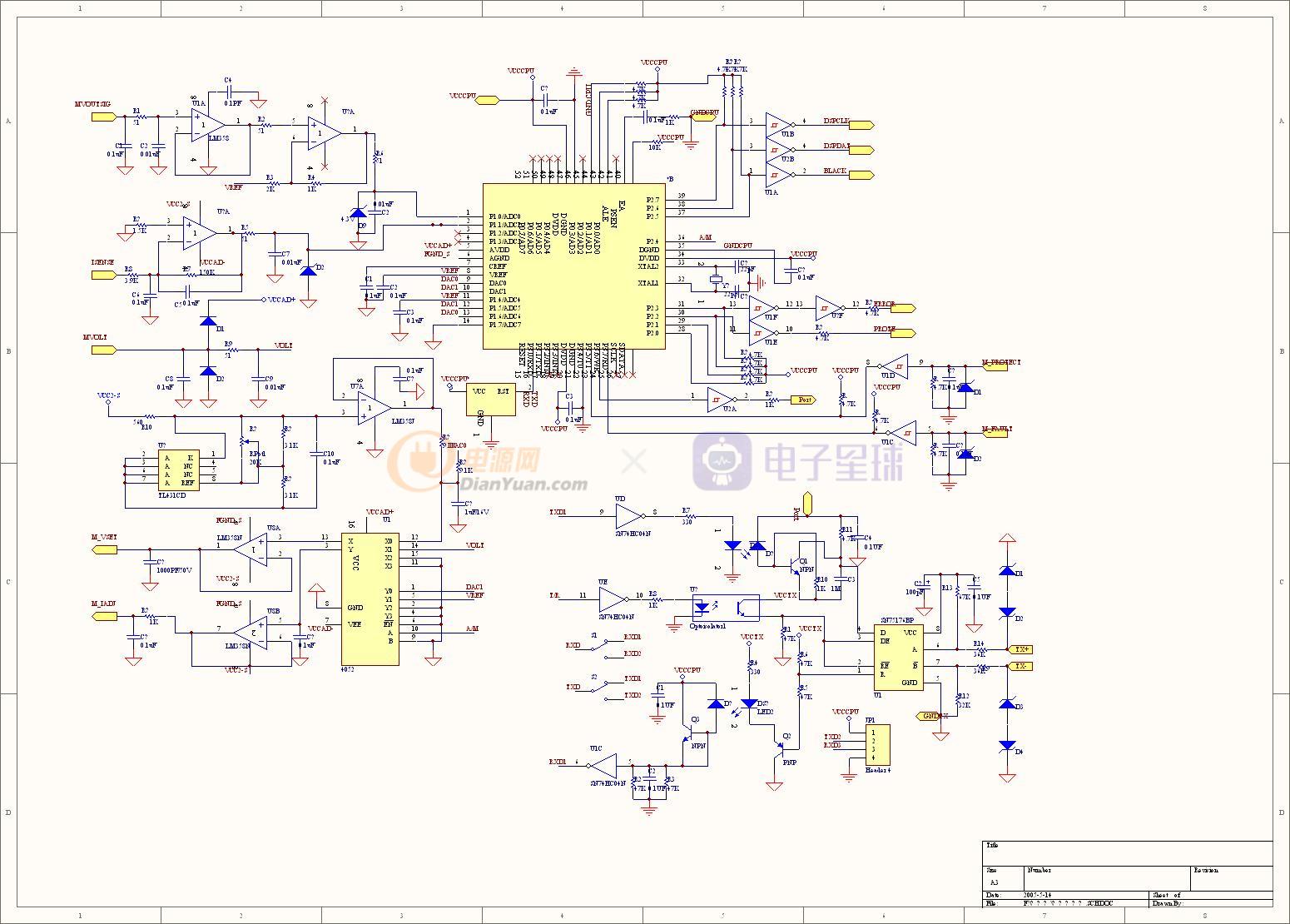Click the DSPDAT output port
The image size is (1290, 924).
pyautogui.click(x=861, y=151)
